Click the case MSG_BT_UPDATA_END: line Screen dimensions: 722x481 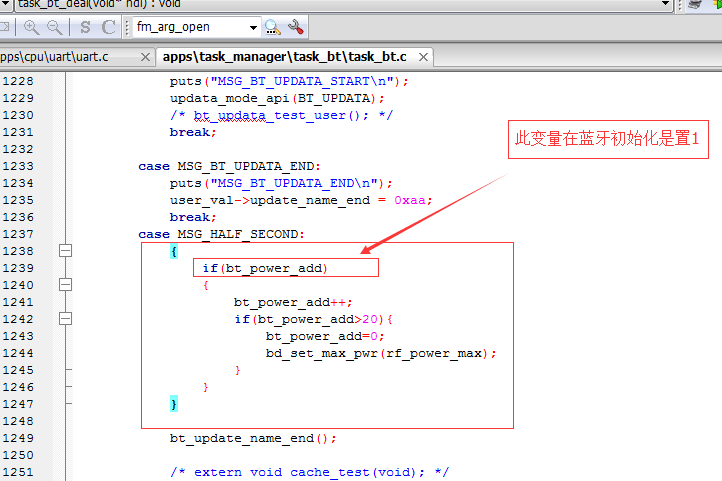tap(229, 166)
